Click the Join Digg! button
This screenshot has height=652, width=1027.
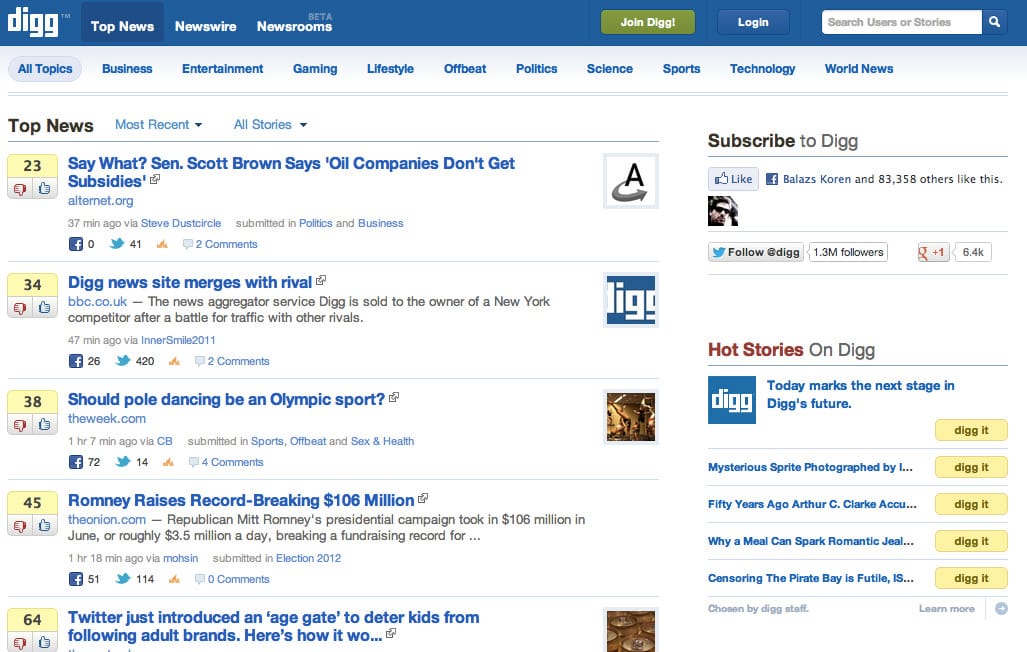tap(648, 22)
